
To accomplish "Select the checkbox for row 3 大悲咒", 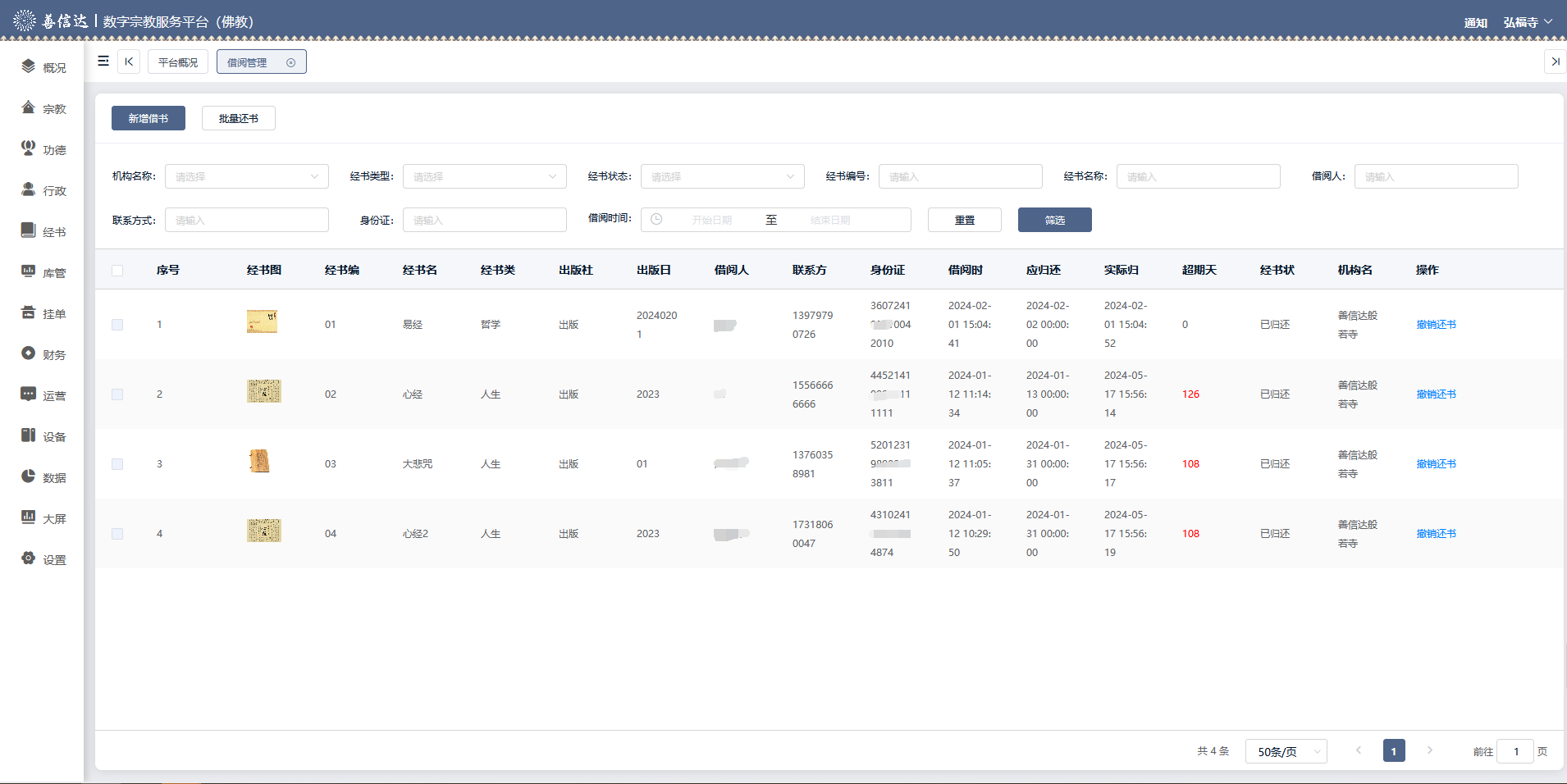I will coord(117,464).
